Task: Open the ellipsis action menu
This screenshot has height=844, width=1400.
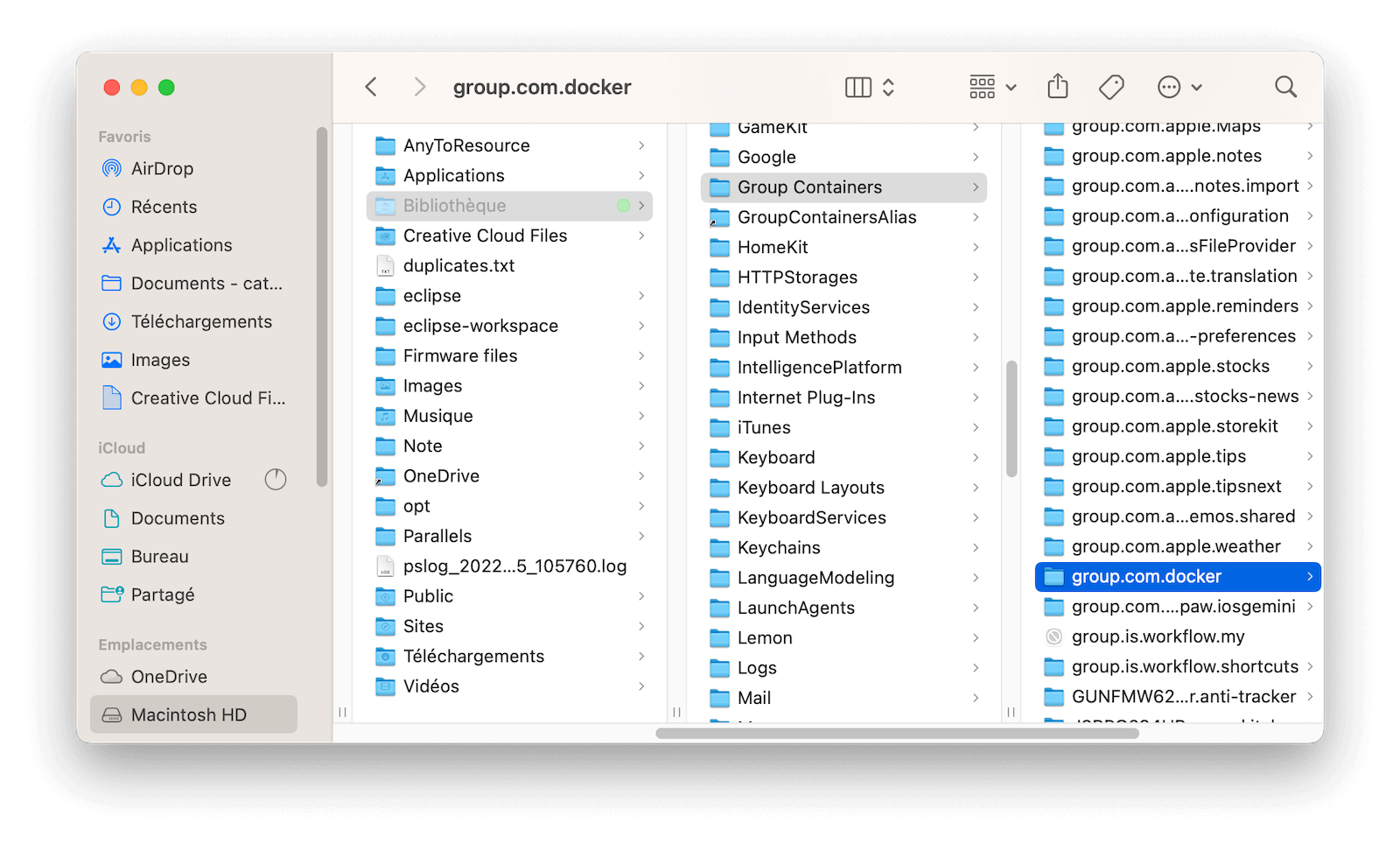Action: click(1179, 87)
